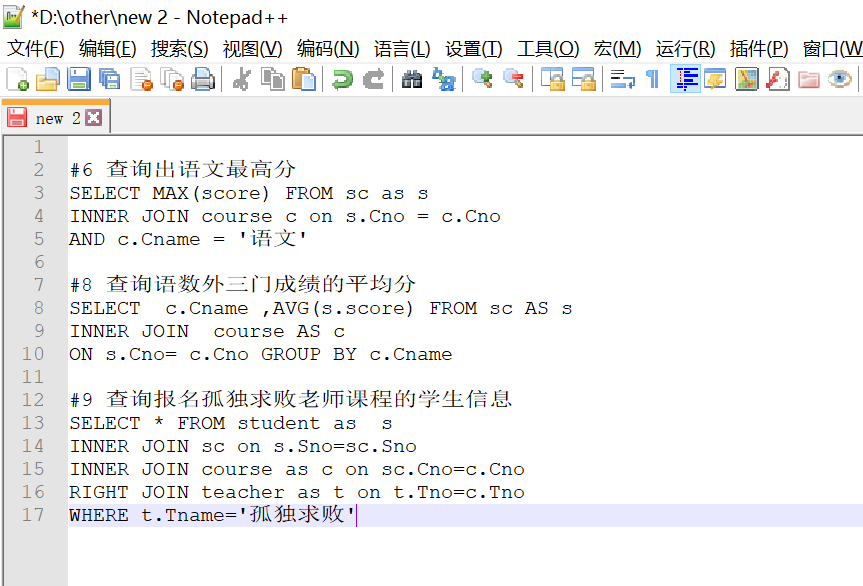Toggle word wrap in the toolbar
Screen dimensions: 863x586
click(x=622, y=79)
